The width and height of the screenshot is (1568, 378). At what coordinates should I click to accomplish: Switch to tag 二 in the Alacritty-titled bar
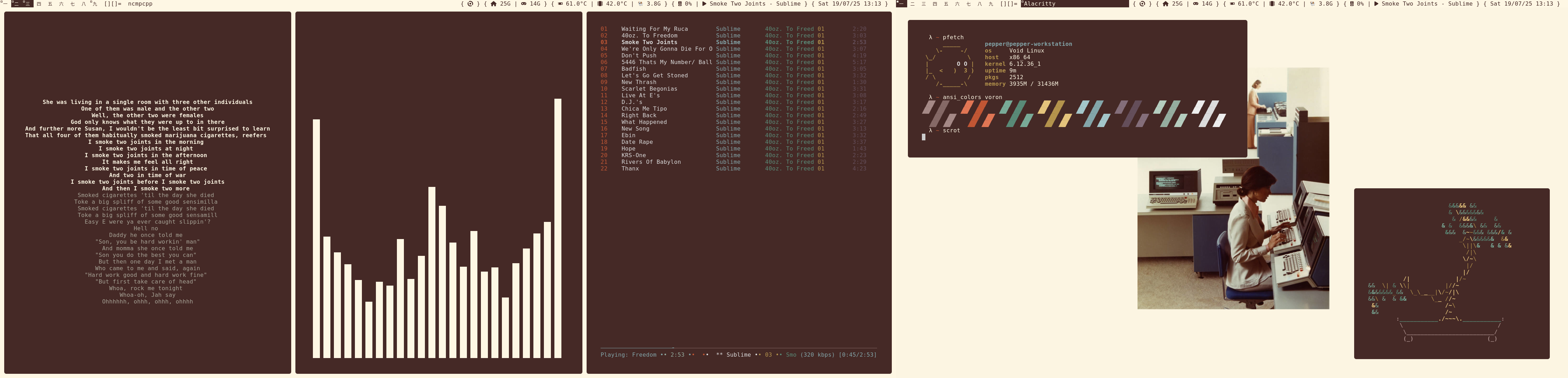tap(912, 3)
